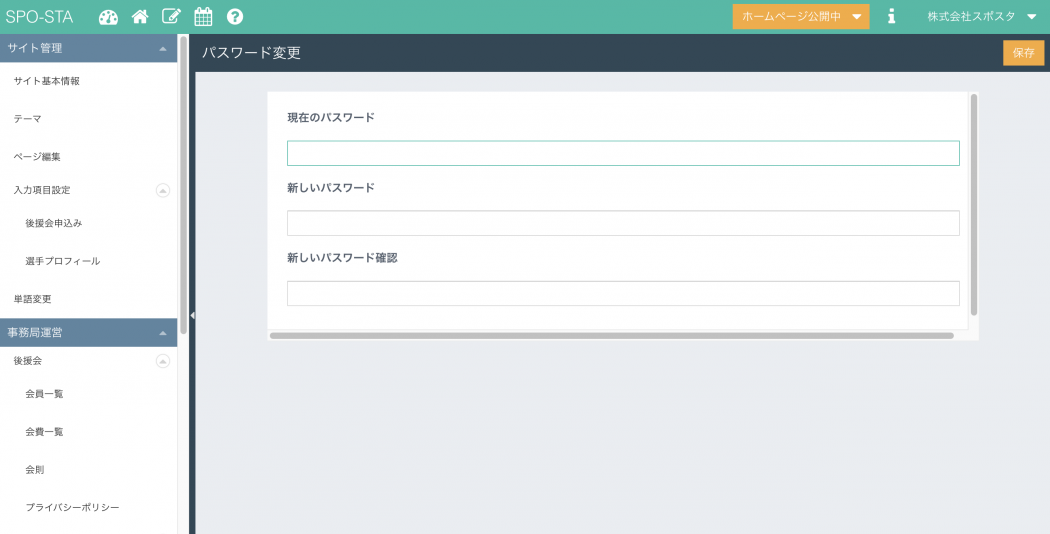Collapse the 後援会 submenu
The height and width of the screenshot is (534, 1050).
[x=163, y=361]
